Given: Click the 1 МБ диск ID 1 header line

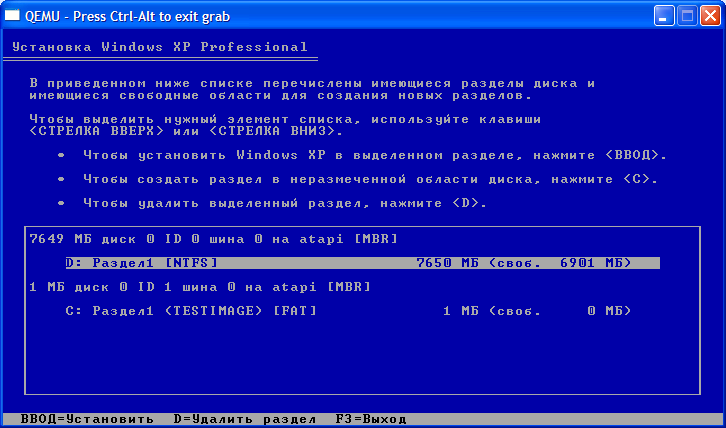Looking at the screenshot, I should tap(200, 287).
